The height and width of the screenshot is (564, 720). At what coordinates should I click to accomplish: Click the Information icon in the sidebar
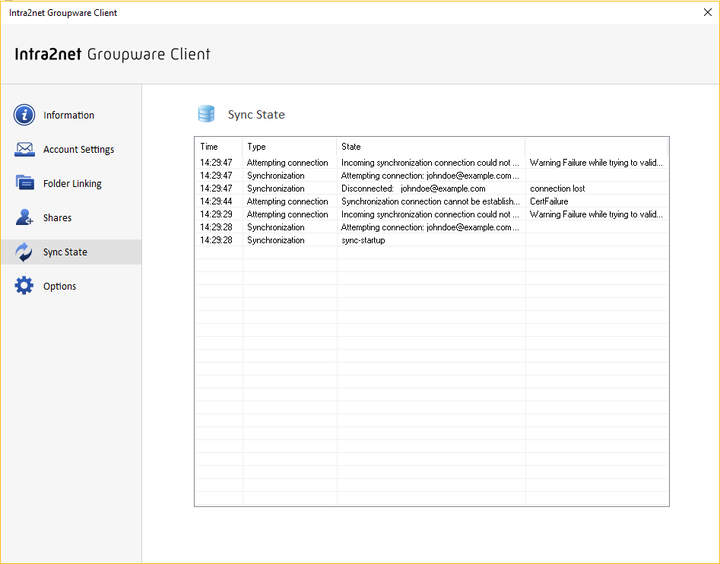(x=24, y=115)
